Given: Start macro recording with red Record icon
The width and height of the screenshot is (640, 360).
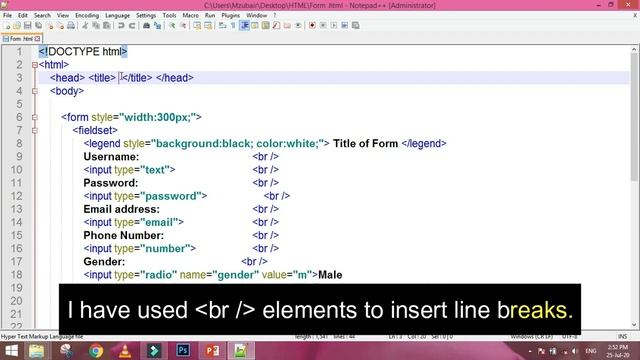Looking at the screenshot, I should [x=312, y=25].
